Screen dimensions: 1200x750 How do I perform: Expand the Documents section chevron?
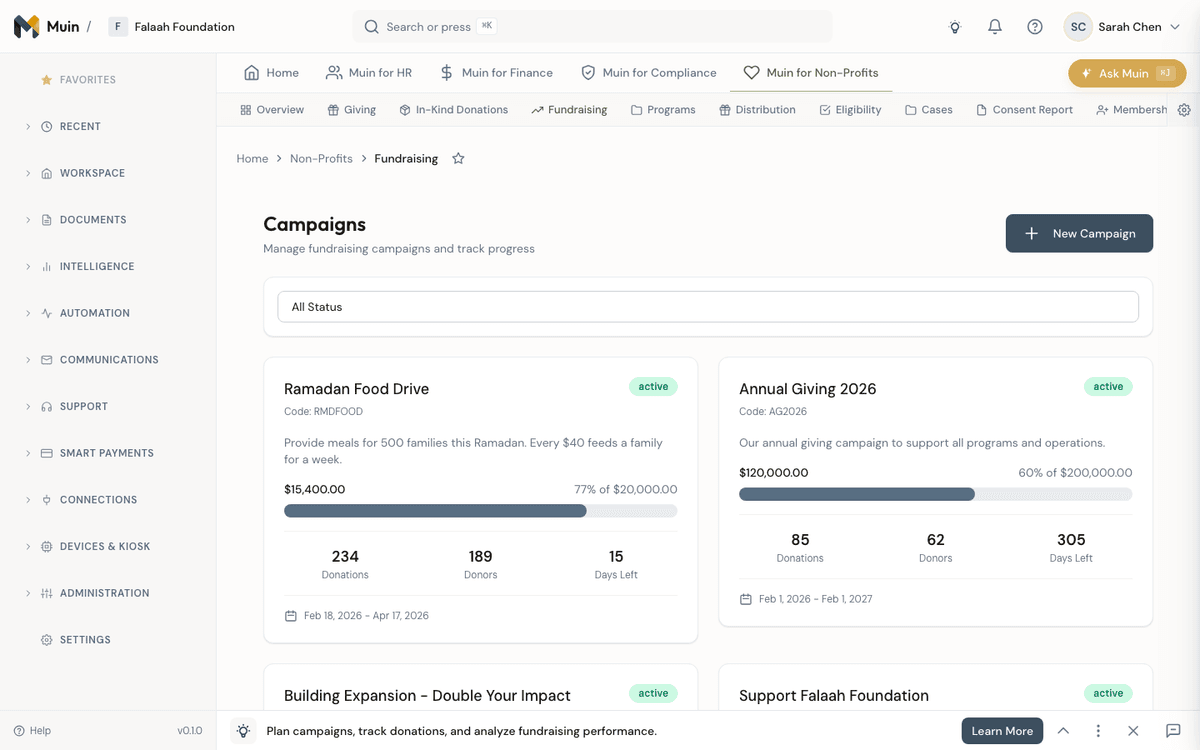(x=28, y=220)
